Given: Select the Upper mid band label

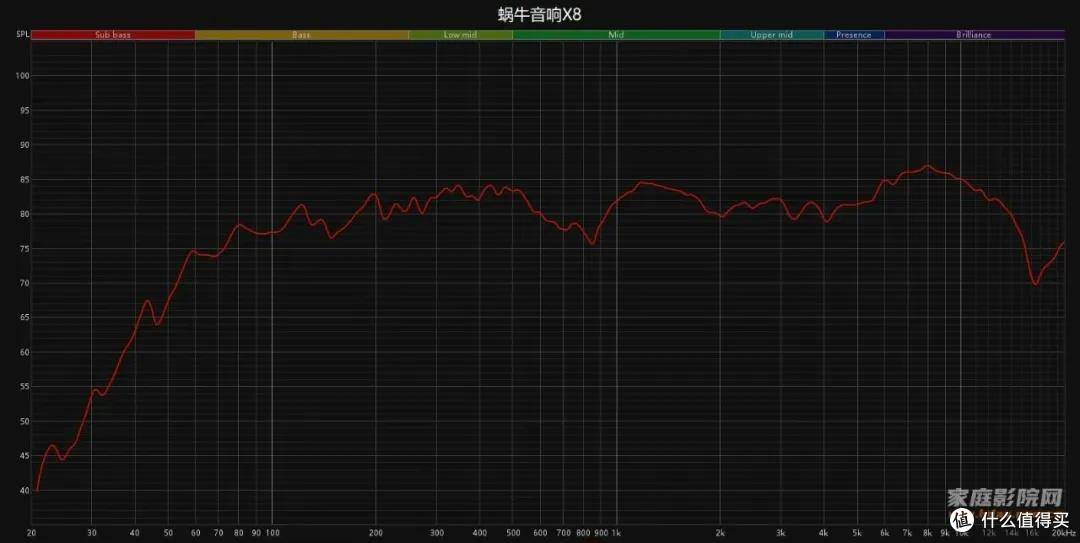Looking at the screenshot, I should [771, 35].
